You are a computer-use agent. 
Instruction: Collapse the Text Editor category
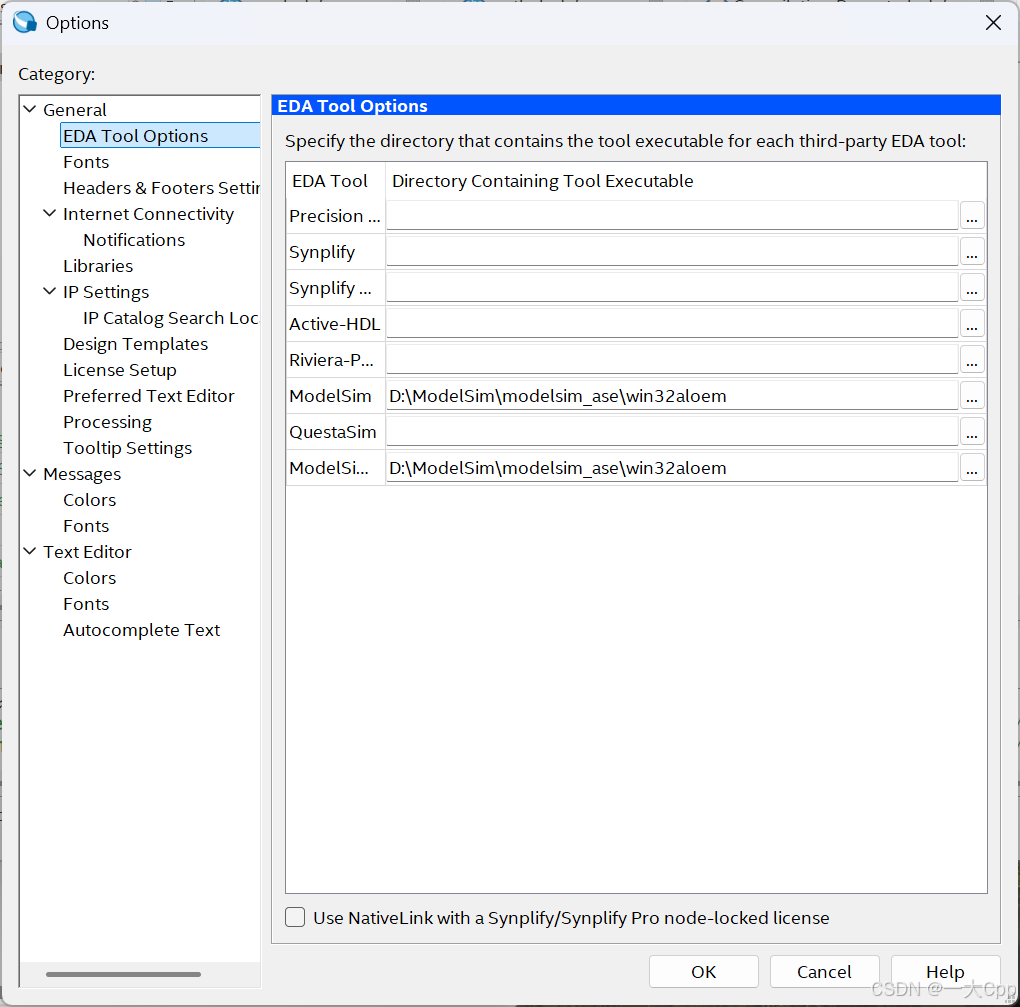pyautogui.click(x=30, y=552)
